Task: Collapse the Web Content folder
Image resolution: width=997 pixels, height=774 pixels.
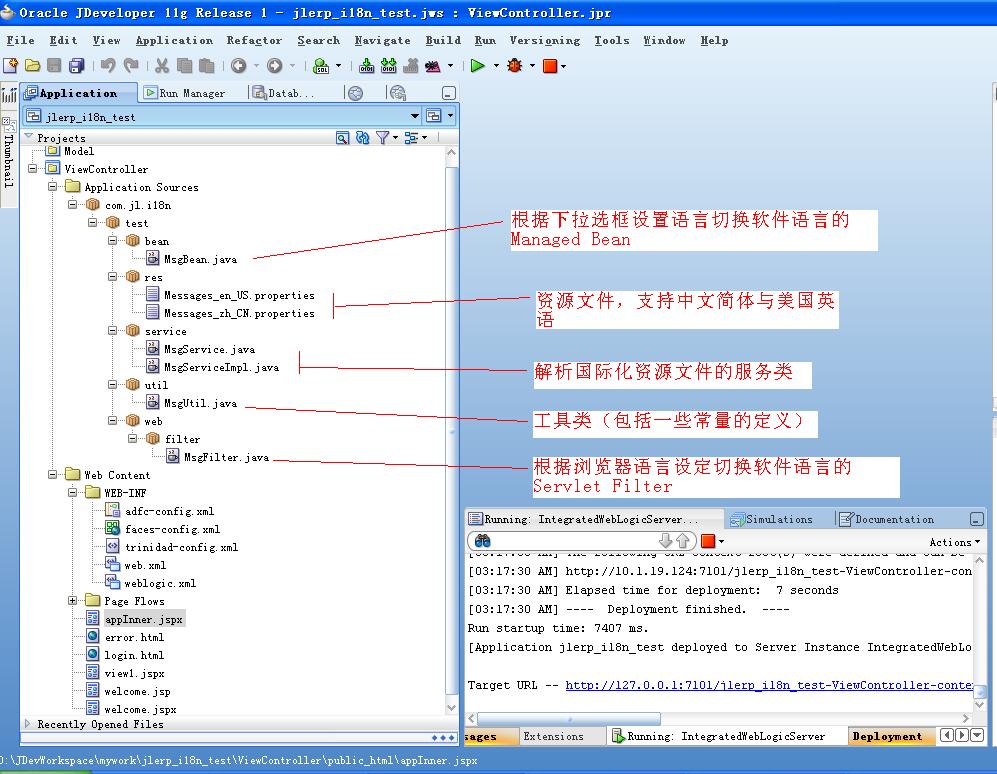Action: point(53,474)
